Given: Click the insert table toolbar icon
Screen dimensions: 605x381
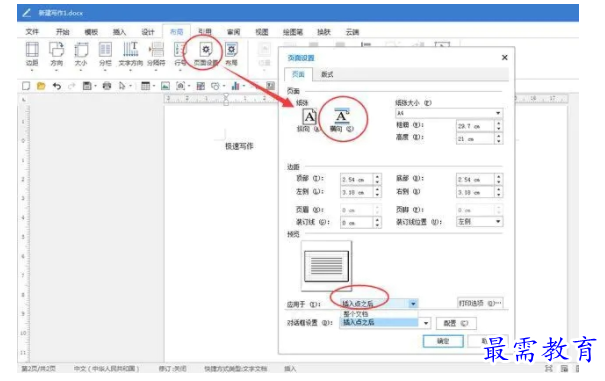Looking at the screenshot, I should (x=145, y=86).
